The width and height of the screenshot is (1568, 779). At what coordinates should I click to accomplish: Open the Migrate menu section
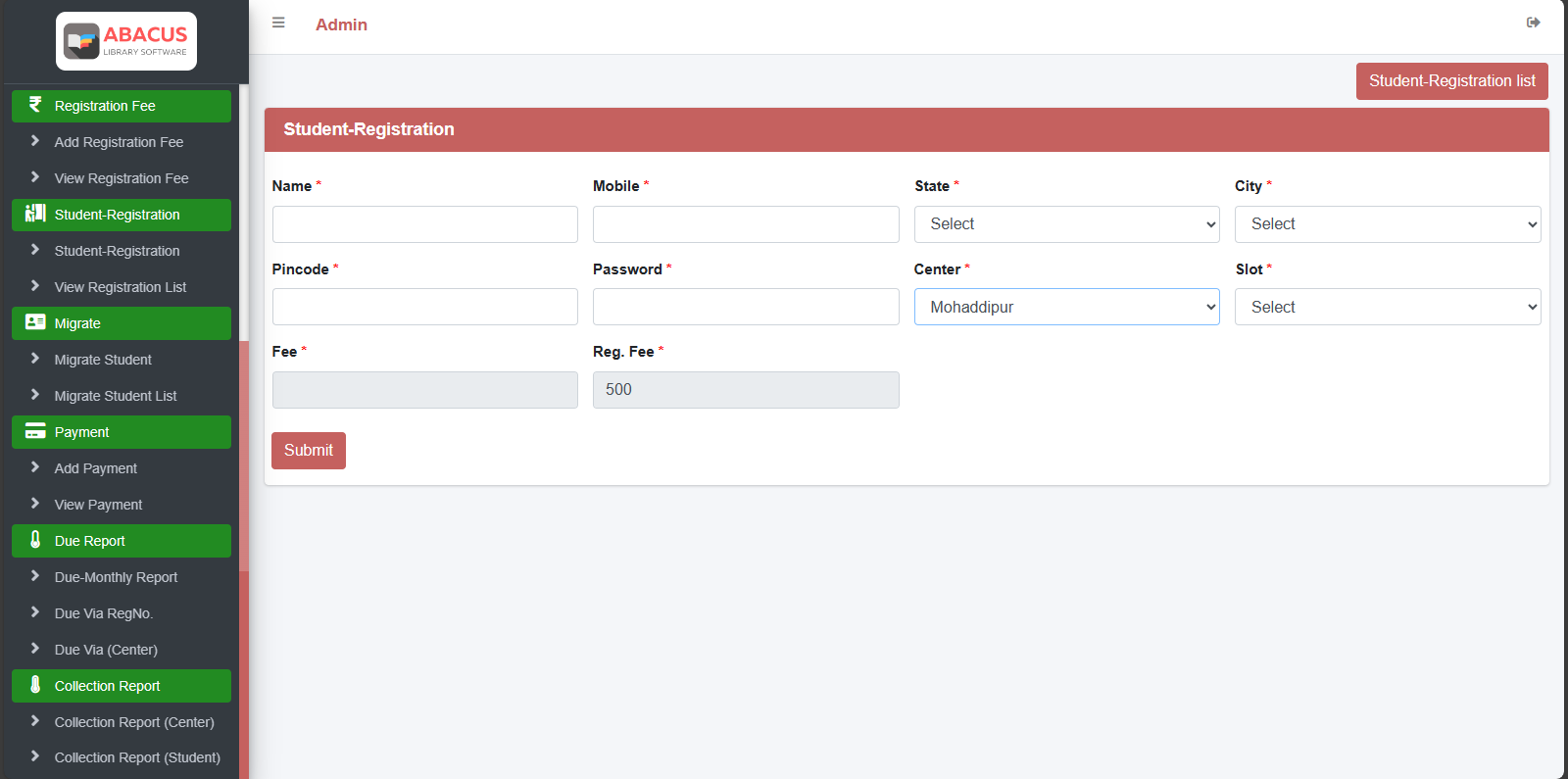pos(122,323)
